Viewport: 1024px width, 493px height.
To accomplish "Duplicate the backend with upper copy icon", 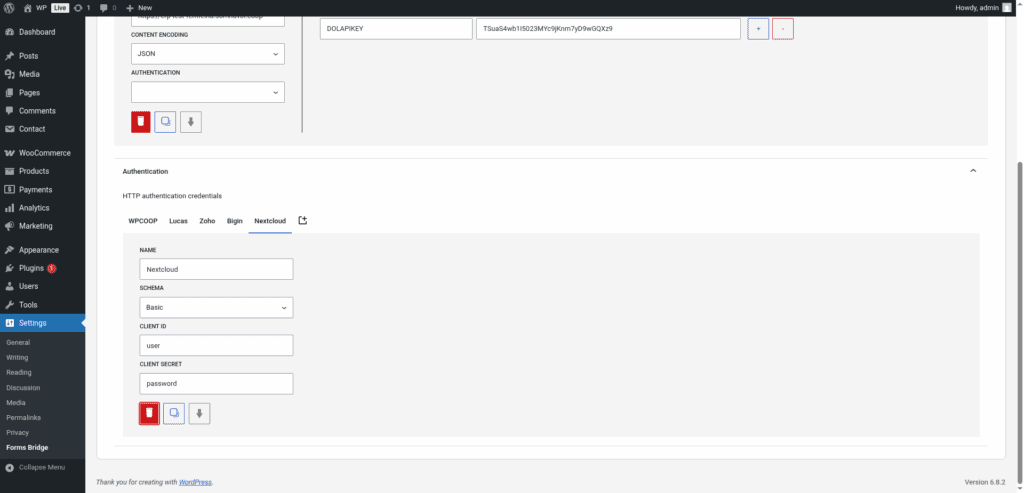I will coord(165,122).
